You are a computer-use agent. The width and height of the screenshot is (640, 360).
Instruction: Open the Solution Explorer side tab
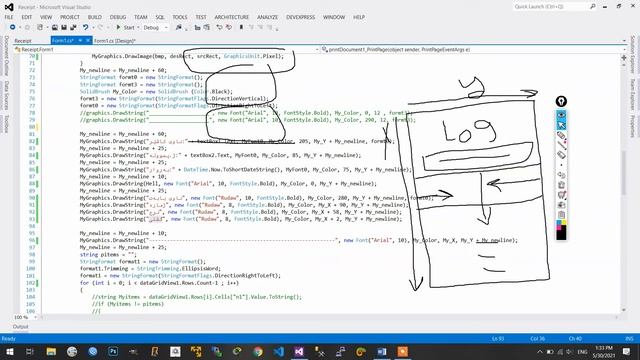click(632, 54)
